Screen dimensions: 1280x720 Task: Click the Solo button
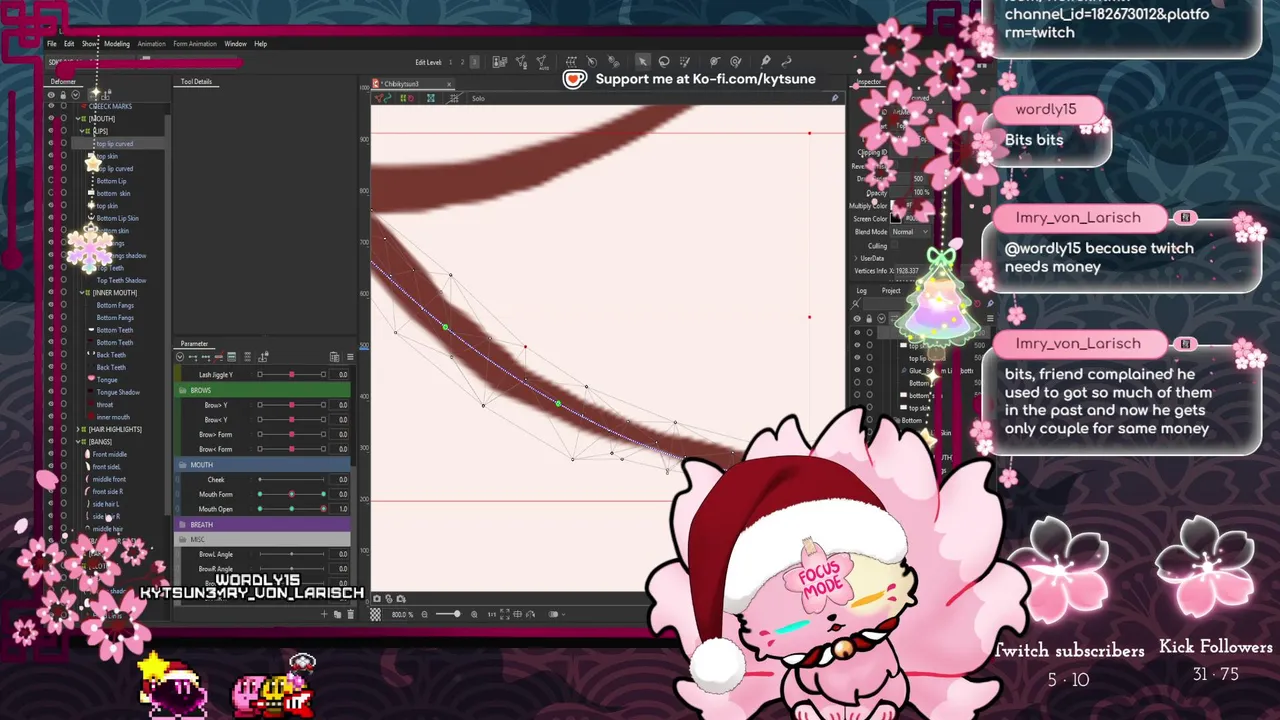coord(478,98)
